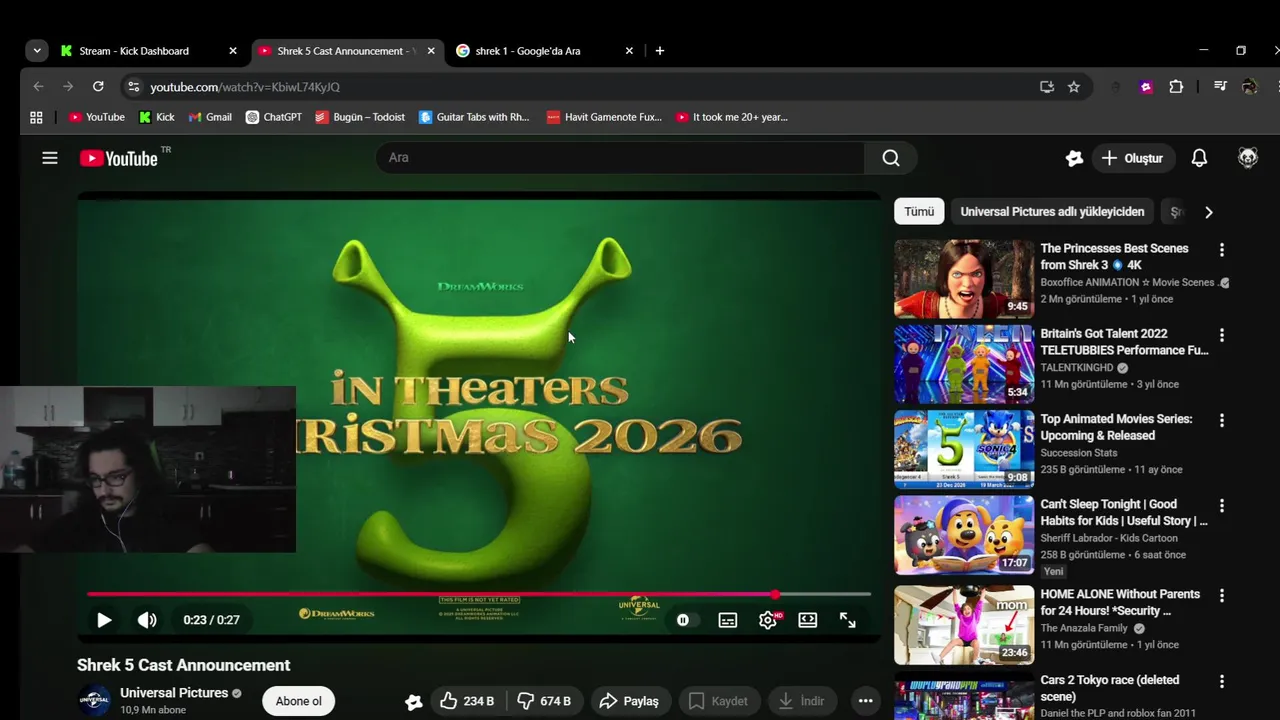Open Gmail bookmark
This screenshot has width=1280, height=720.
pos(210,117)
